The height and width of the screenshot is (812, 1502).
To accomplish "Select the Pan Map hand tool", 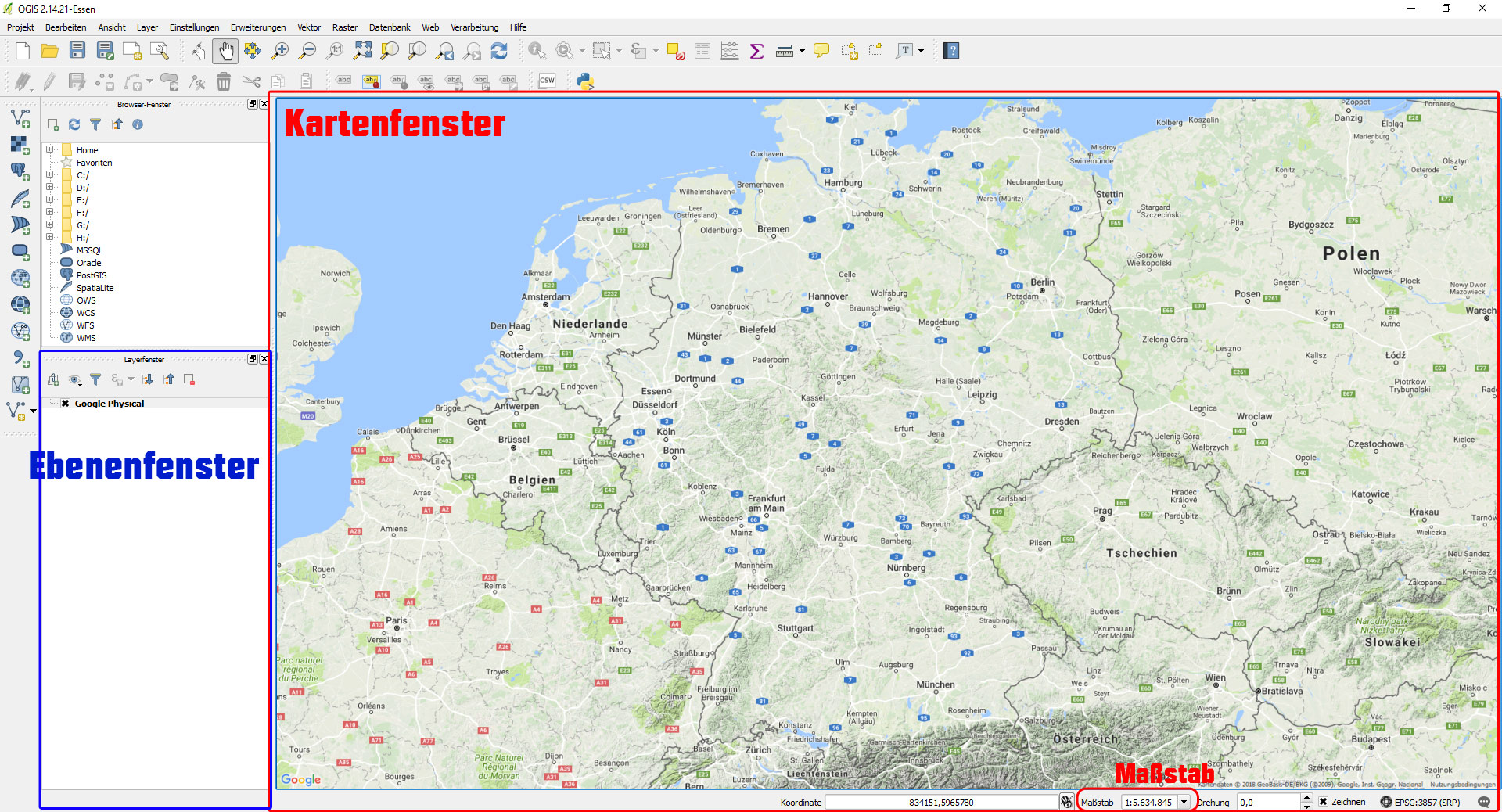I will click(225, 51).
